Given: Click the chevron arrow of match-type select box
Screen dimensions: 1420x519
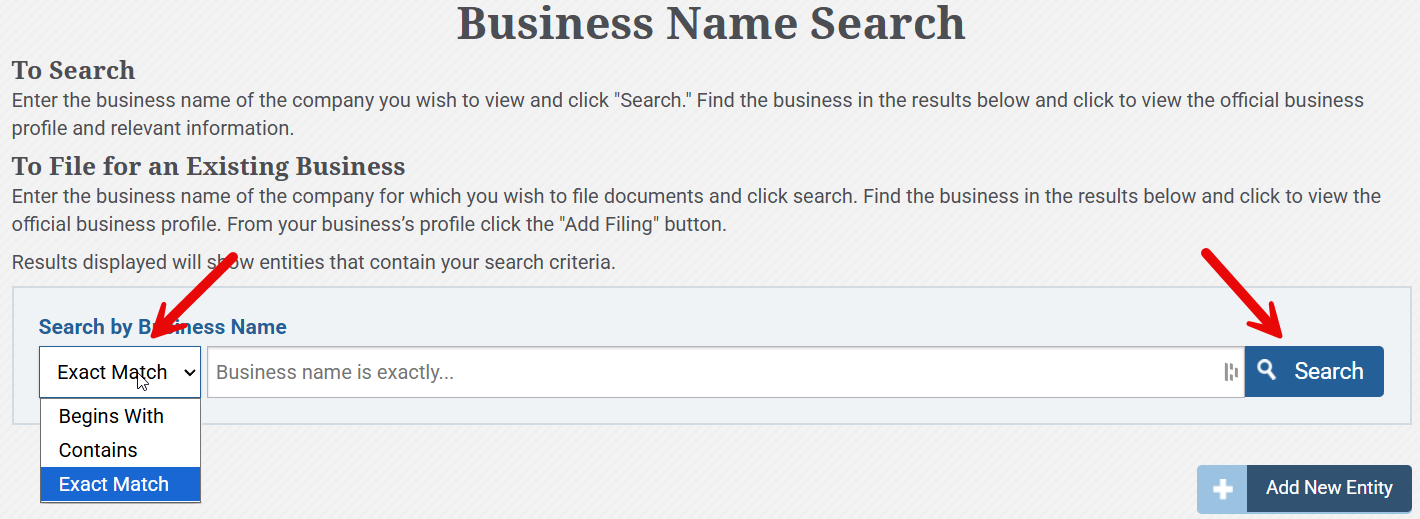Looking at the screenshot, I should pyautogui.click(x=189, y=373).
